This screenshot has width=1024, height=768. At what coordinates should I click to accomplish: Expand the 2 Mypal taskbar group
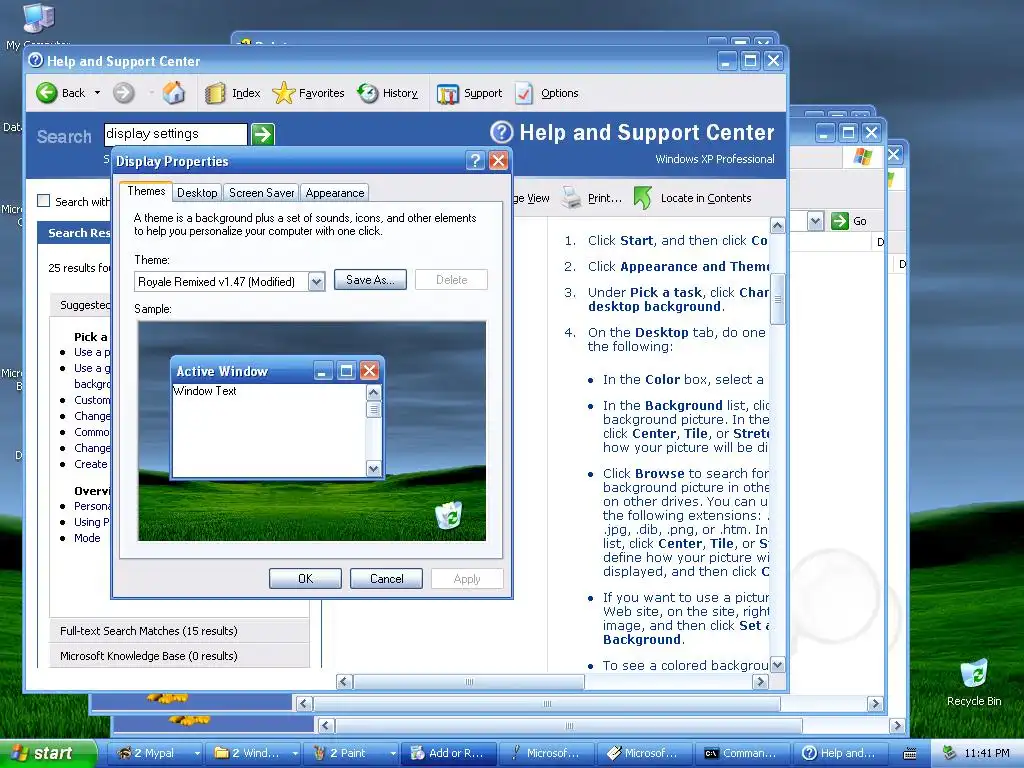[x=197, y=753]
